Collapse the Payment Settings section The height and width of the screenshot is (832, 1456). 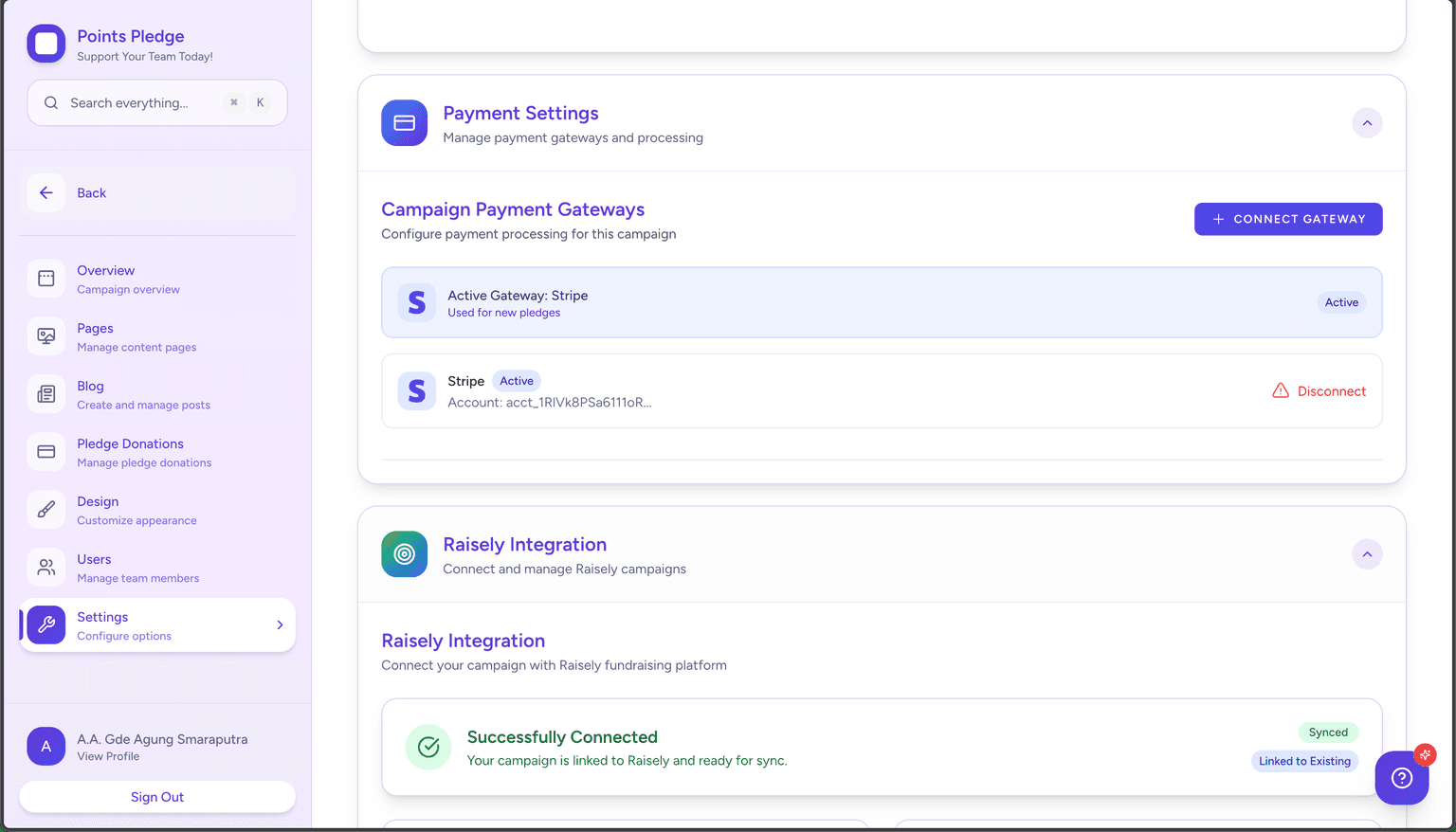(x=1366, y=123)
